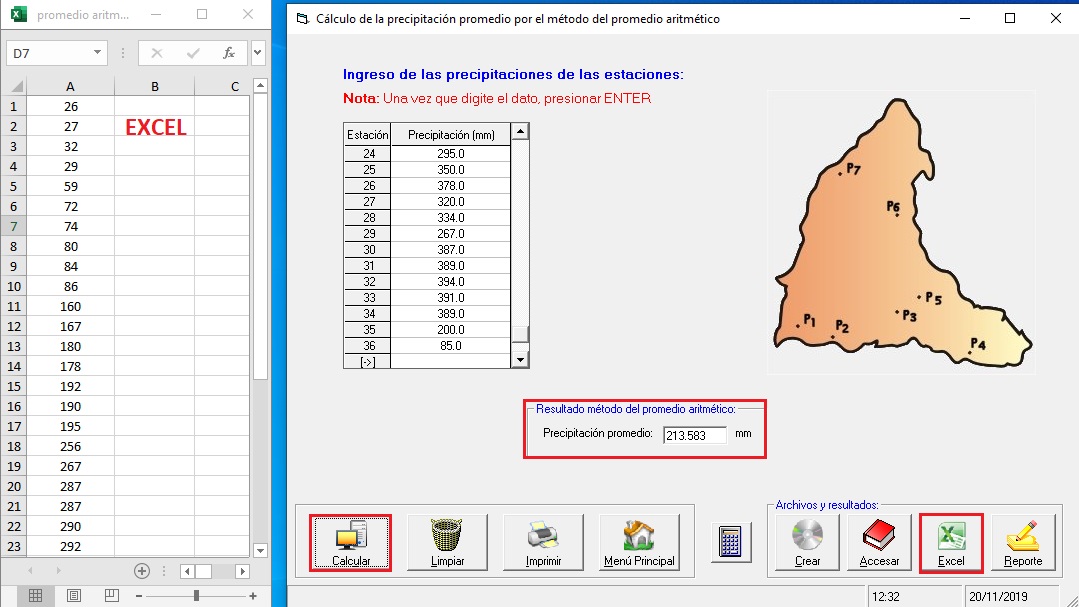Click the Excel column C header
The image size is (1079, 607).
pos(235,86)
